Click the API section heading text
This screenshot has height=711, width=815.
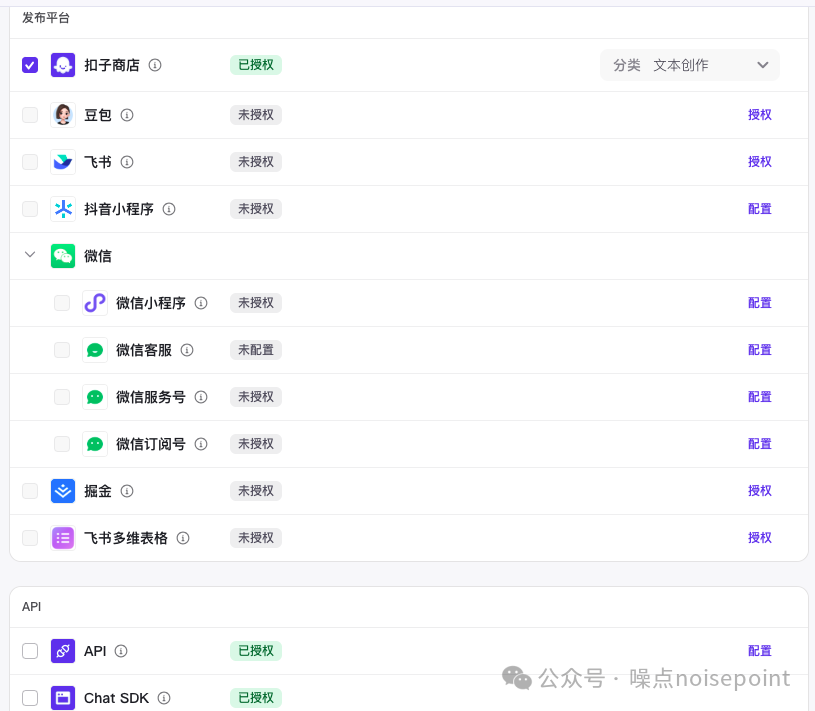click(x=32, y=607)
